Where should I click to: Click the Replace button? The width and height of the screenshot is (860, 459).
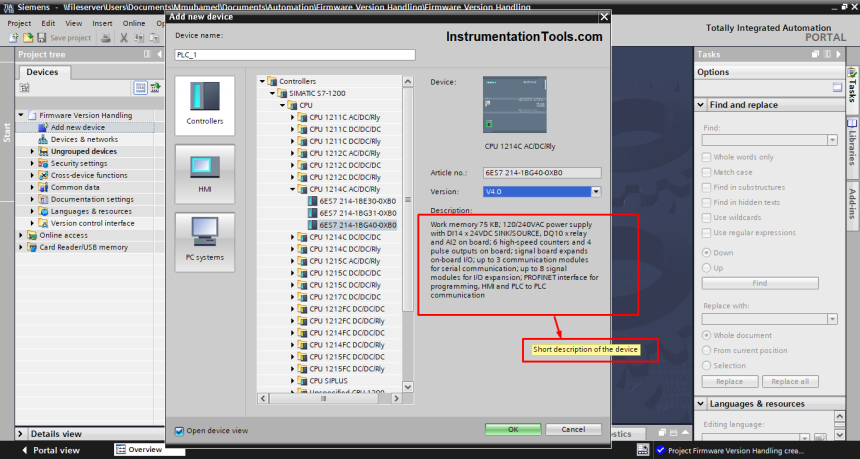[729, 381]
